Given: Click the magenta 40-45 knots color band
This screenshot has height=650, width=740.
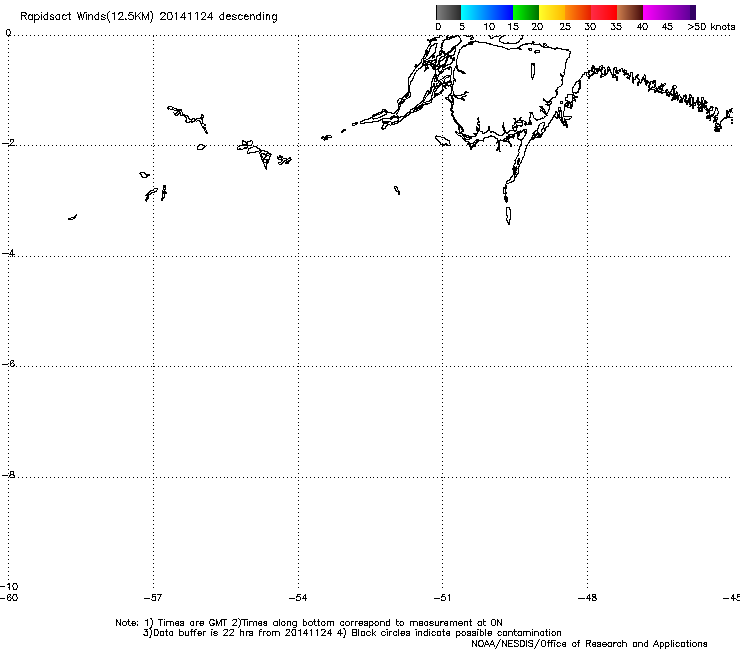Looking at the screenshot, I should (656, 12).
